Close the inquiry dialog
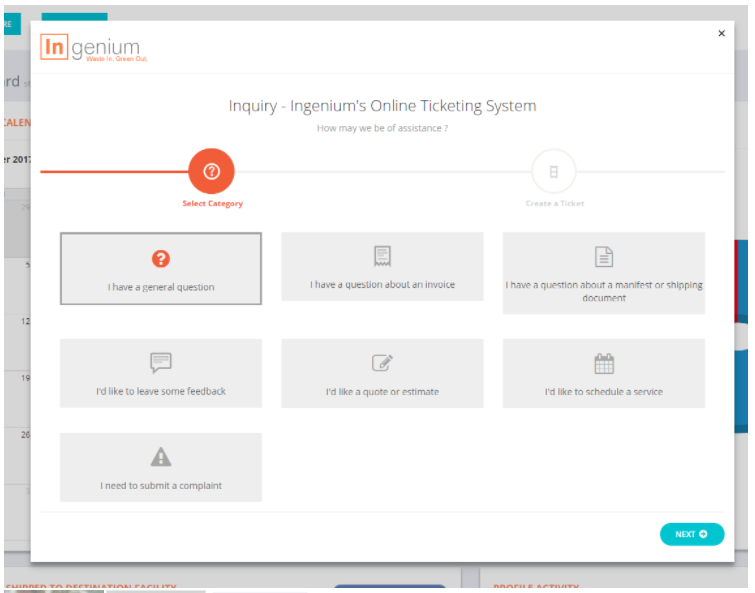 721,33
